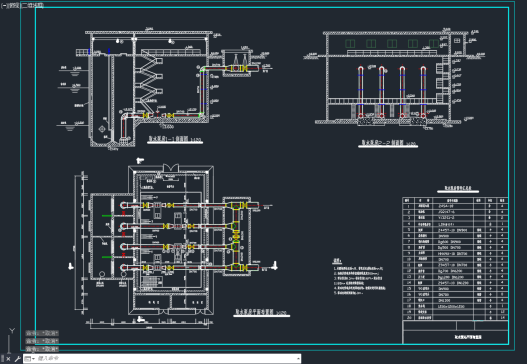Open the 俯视 view controls menu
Screen dimensions: 527x364
click(x=15, y=5)
